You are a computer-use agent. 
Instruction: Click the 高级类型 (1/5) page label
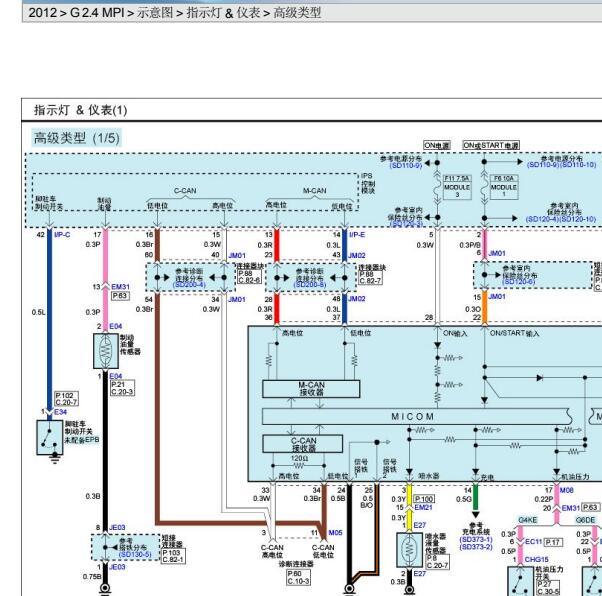(x=76, y=138)
